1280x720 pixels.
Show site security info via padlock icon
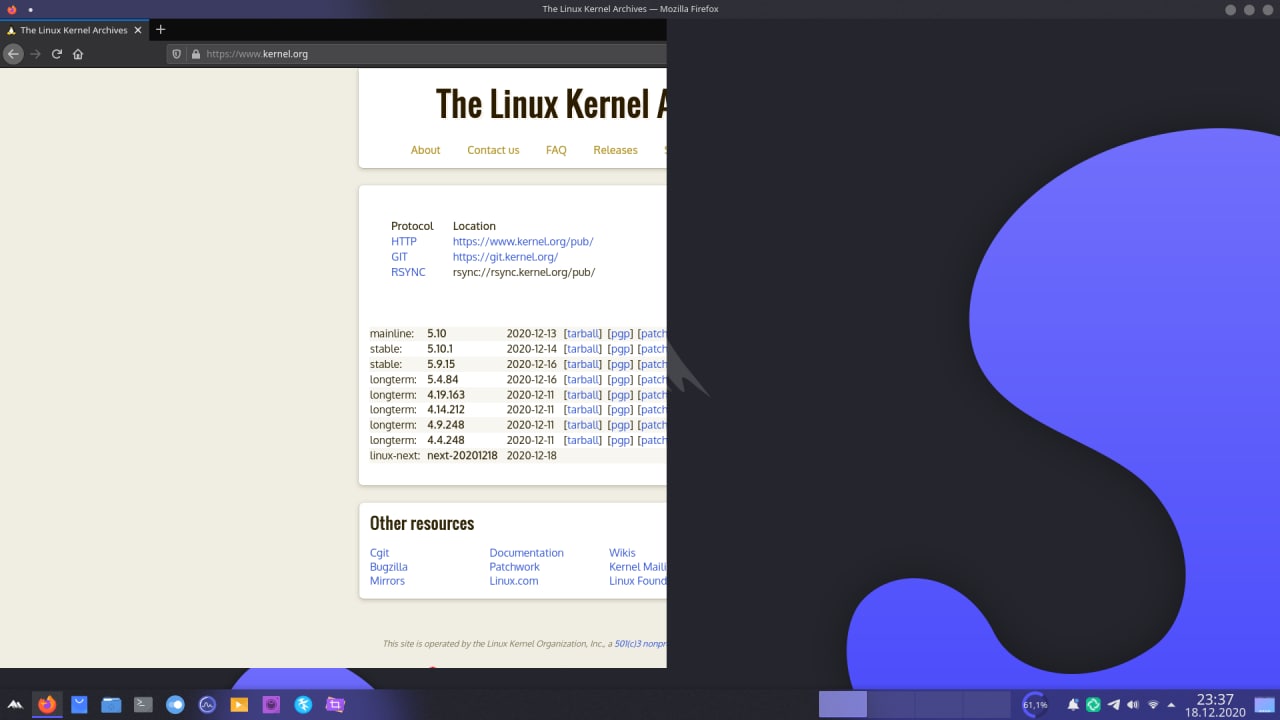pyautogui.click(x=196, y=54)
